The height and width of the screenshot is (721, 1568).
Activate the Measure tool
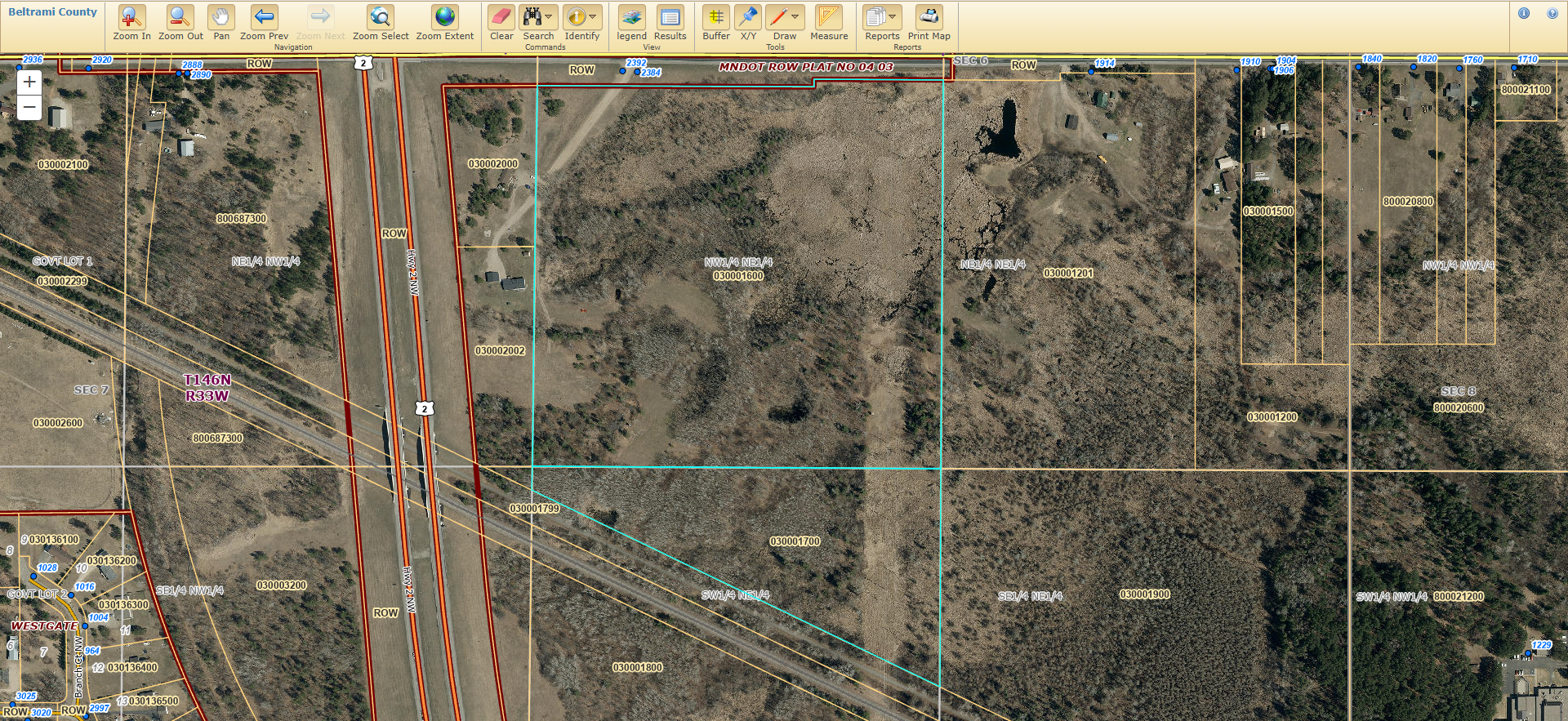(828, 17)
